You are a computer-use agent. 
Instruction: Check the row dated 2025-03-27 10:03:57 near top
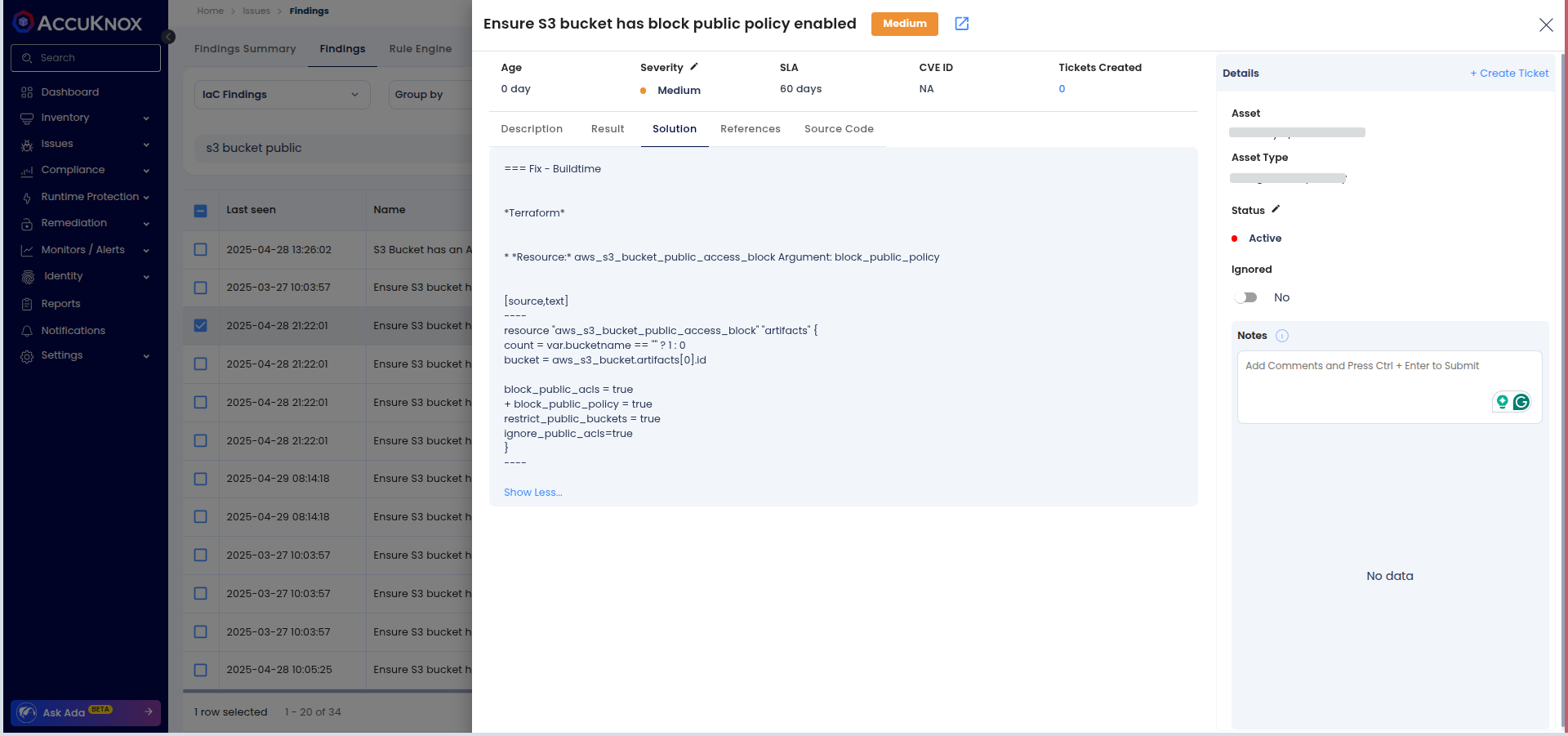pyautogui.click(x=201, y=288)
